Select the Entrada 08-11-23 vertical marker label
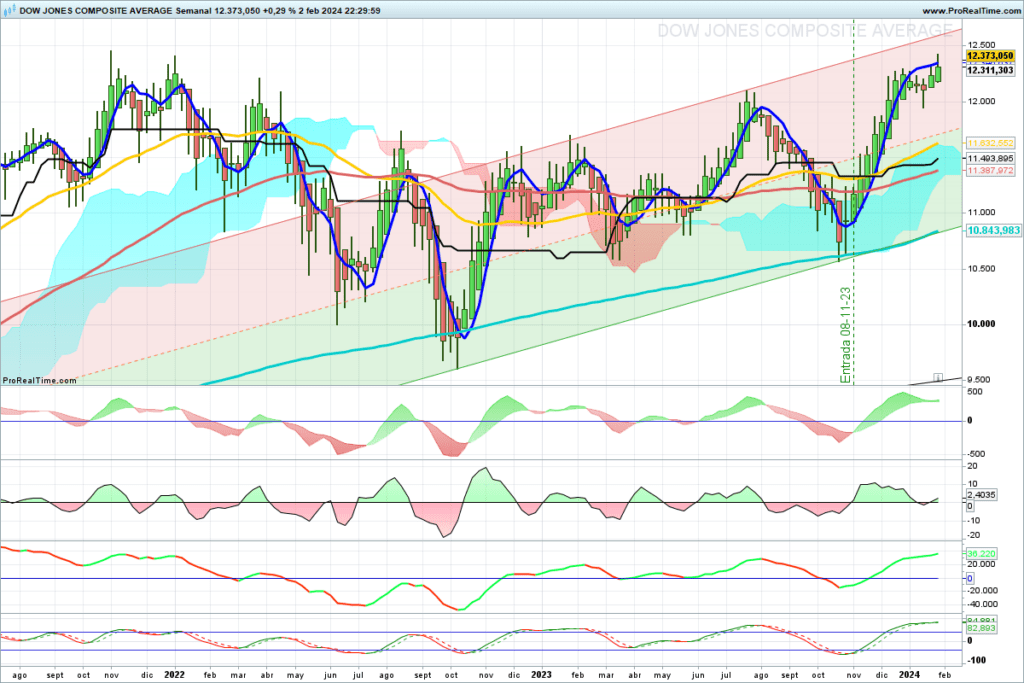The width and height of the screenshot is (1024, 683). pos(846,335)
